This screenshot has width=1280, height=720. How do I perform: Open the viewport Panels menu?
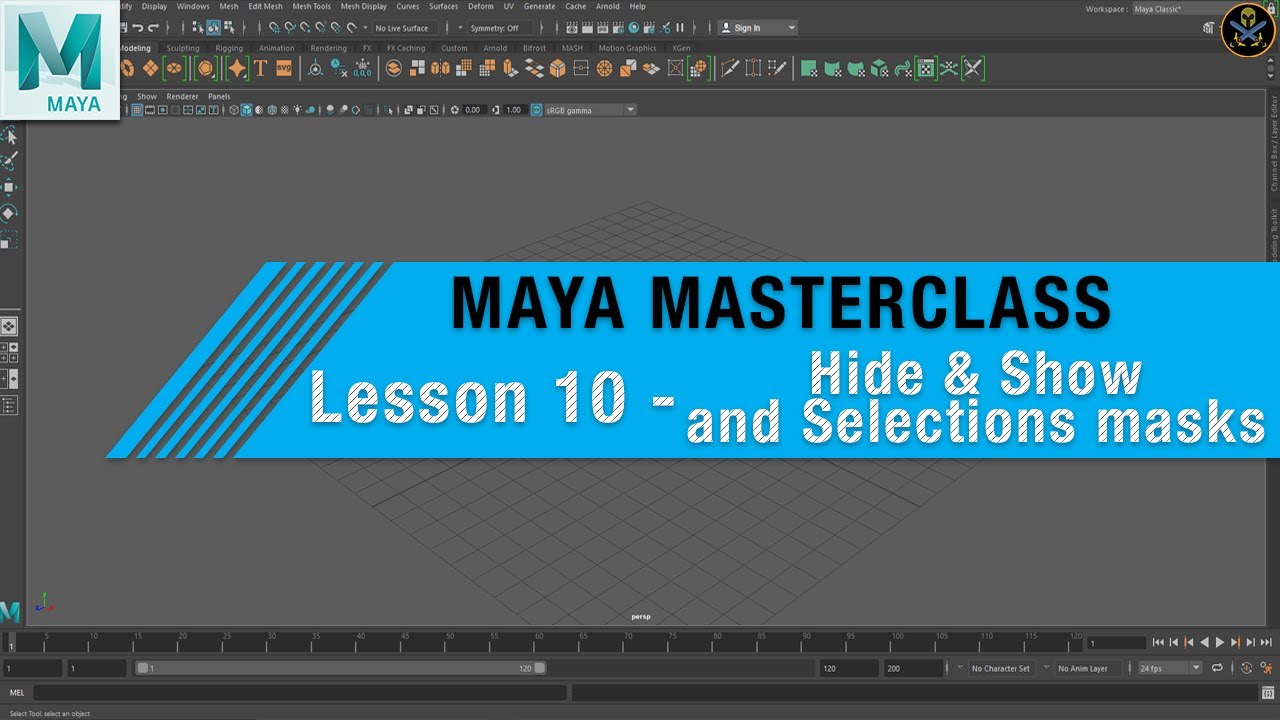point(219,97)
